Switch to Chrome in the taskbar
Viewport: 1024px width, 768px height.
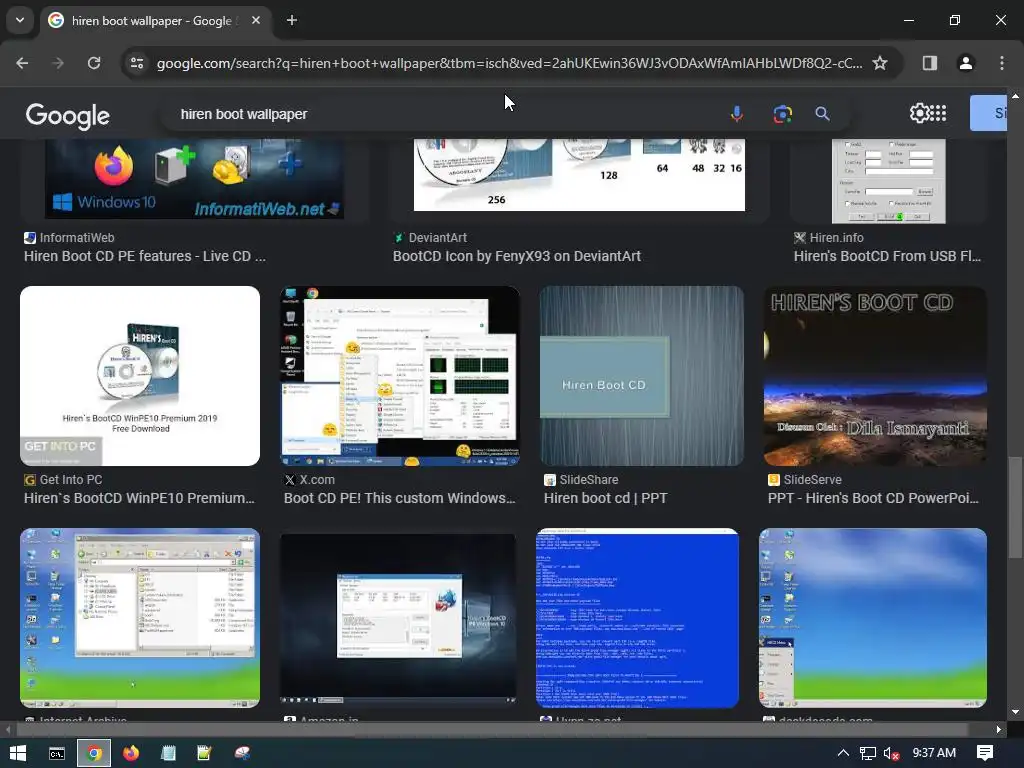coord(94,753)
